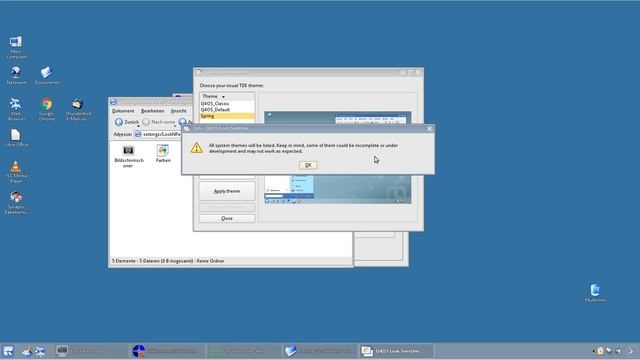640x360 pixels.
Task: Click the Spring theme preview thumbnail
Action: pyautogui.click(x=338, y=157)
